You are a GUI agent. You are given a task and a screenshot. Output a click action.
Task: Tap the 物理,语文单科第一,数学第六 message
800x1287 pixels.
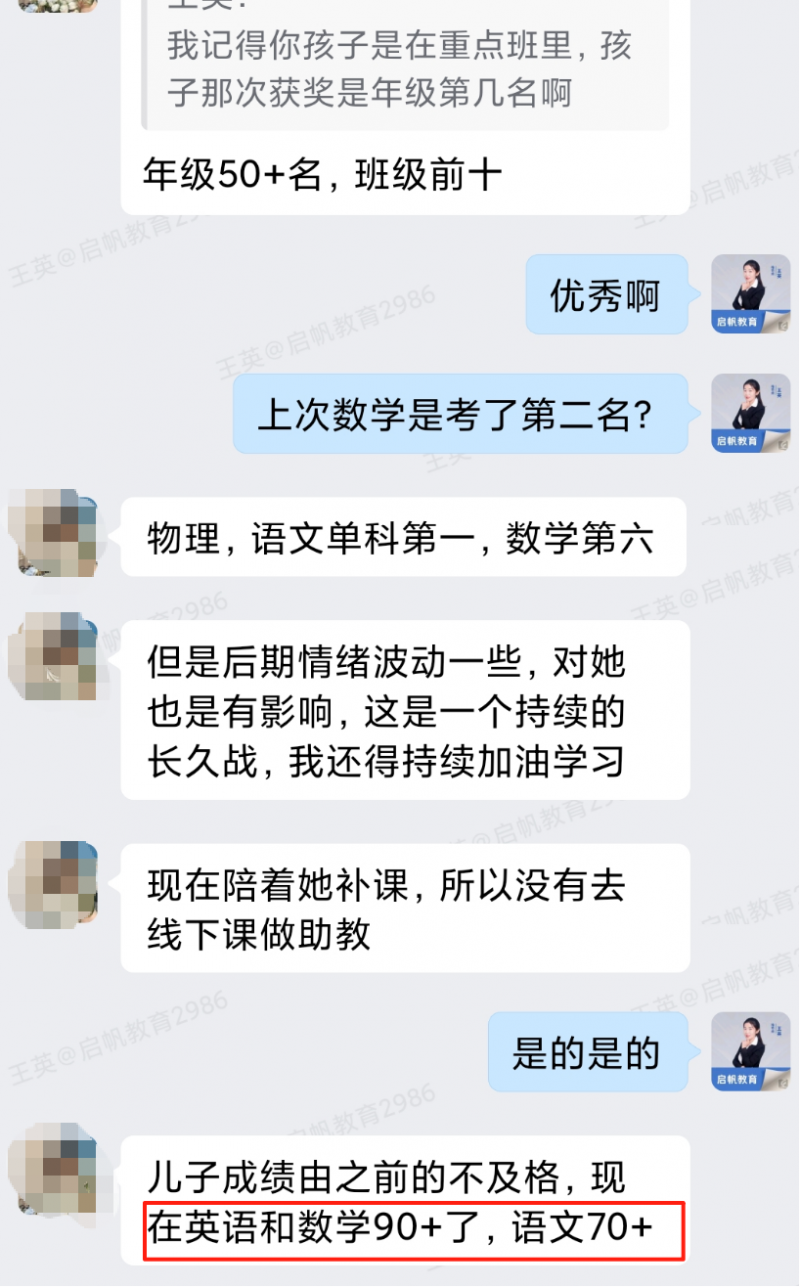coord(404,537)
